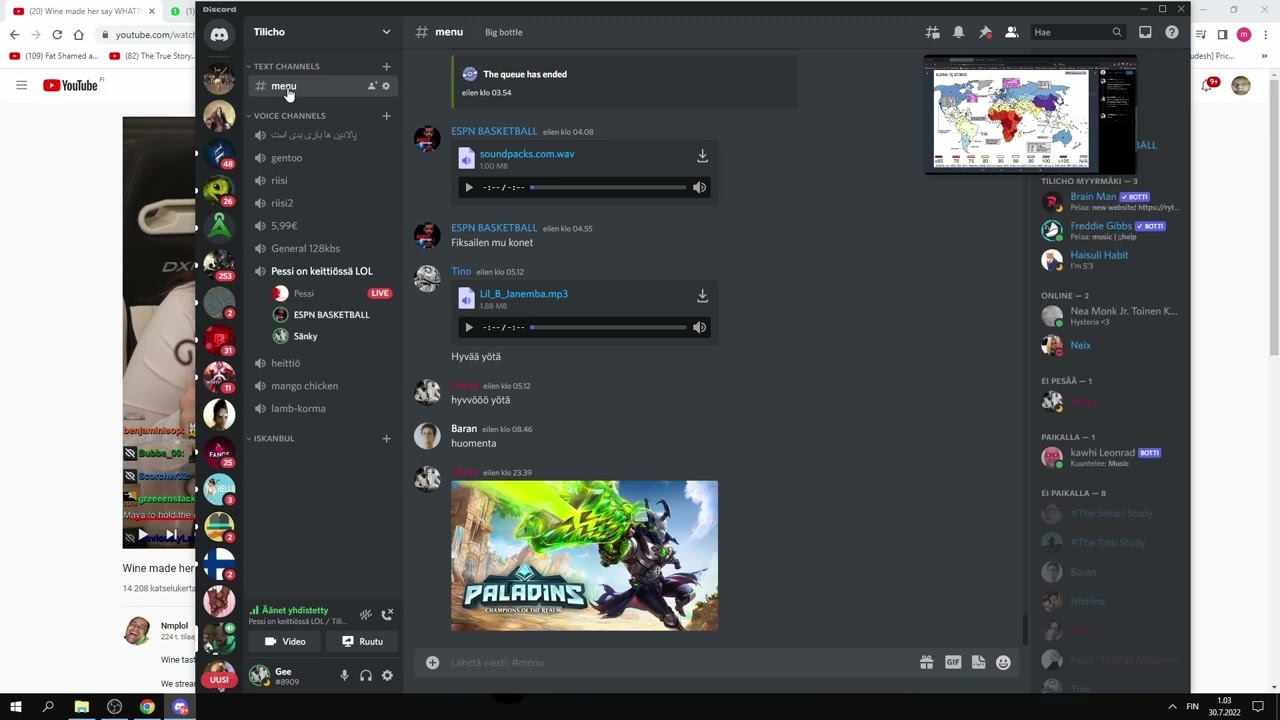The height and width of the screenshot is (720, 1280).
Task: Create channel in ISKANBUL category
Action: tap(386, 438)
